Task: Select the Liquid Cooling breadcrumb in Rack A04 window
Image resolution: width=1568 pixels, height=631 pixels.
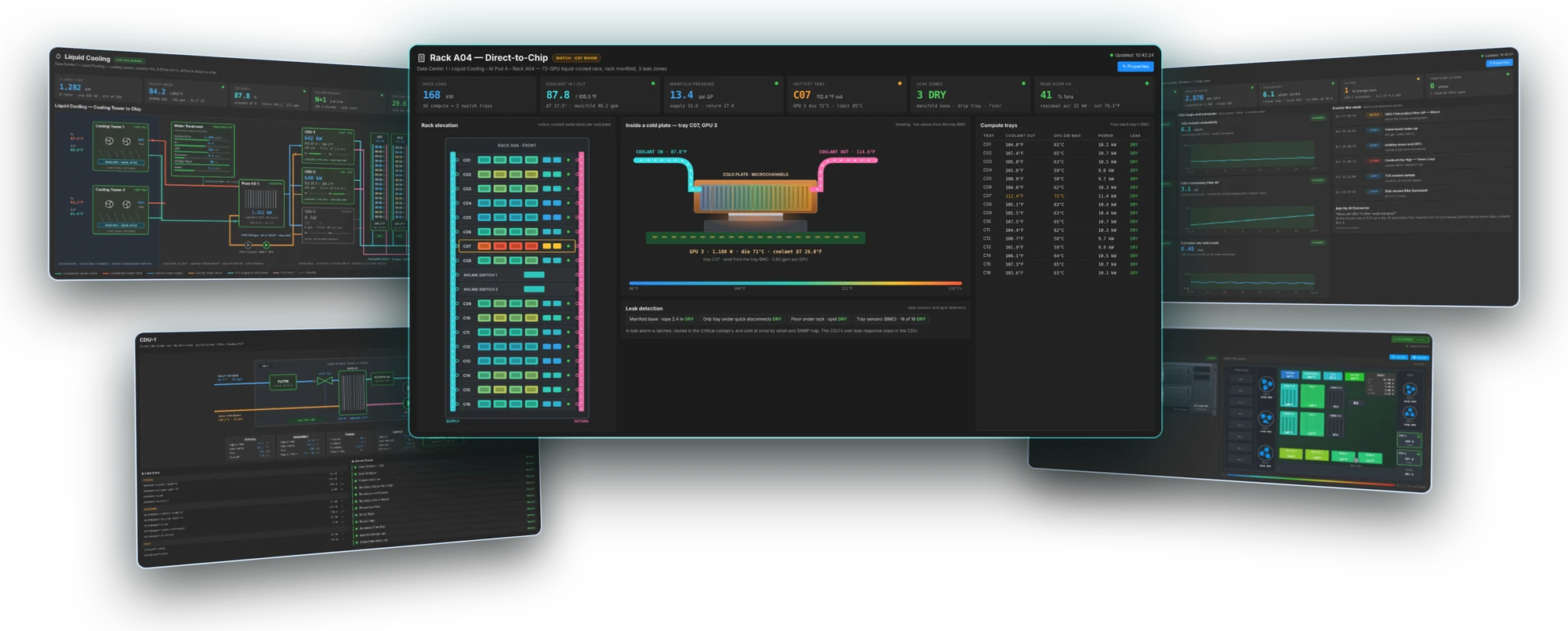Action: pyautogui.click(x=468, y=69)
